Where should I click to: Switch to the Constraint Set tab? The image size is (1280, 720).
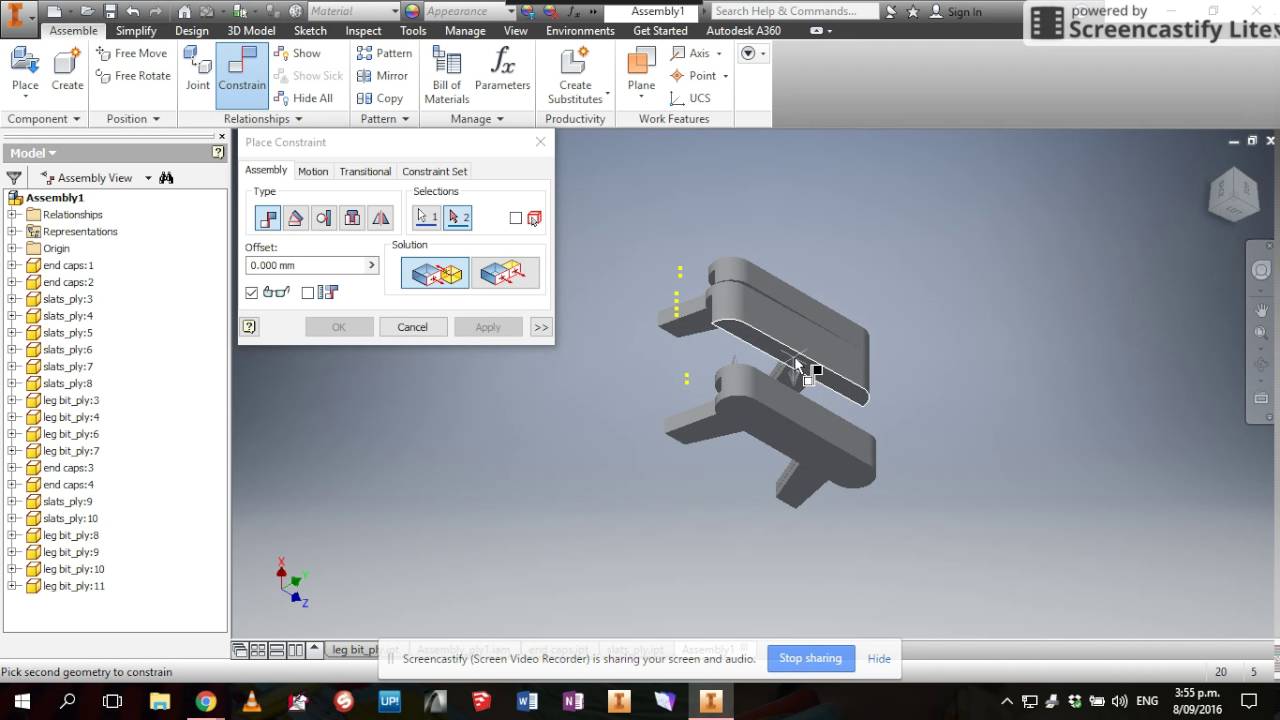coord(434,171)
